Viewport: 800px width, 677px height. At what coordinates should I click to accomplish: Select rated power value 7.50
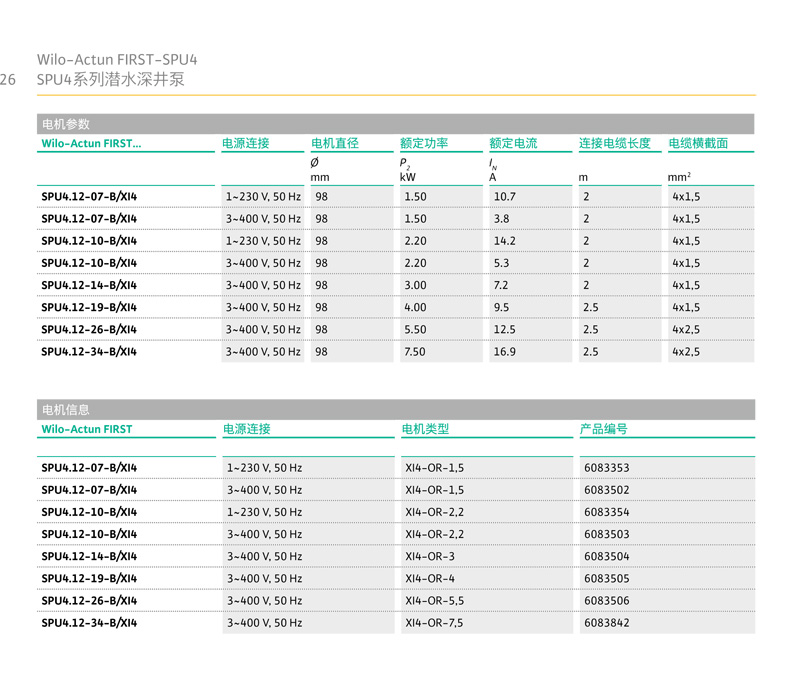click(x=415, y=352)
